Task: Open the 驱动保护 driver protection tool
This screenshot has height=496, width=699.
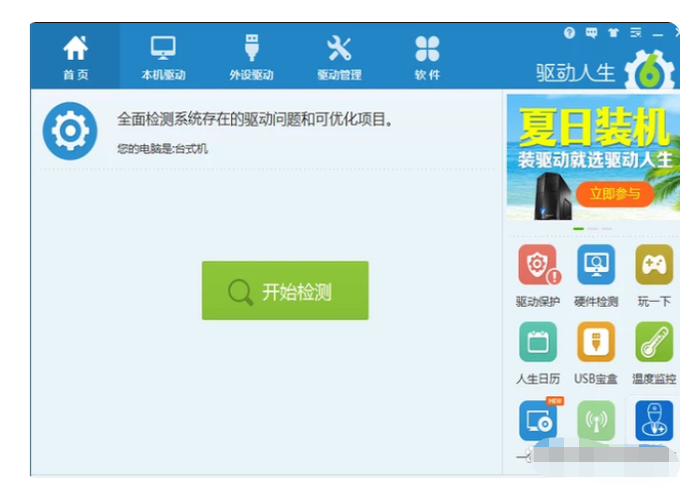Action: [538, 266]
